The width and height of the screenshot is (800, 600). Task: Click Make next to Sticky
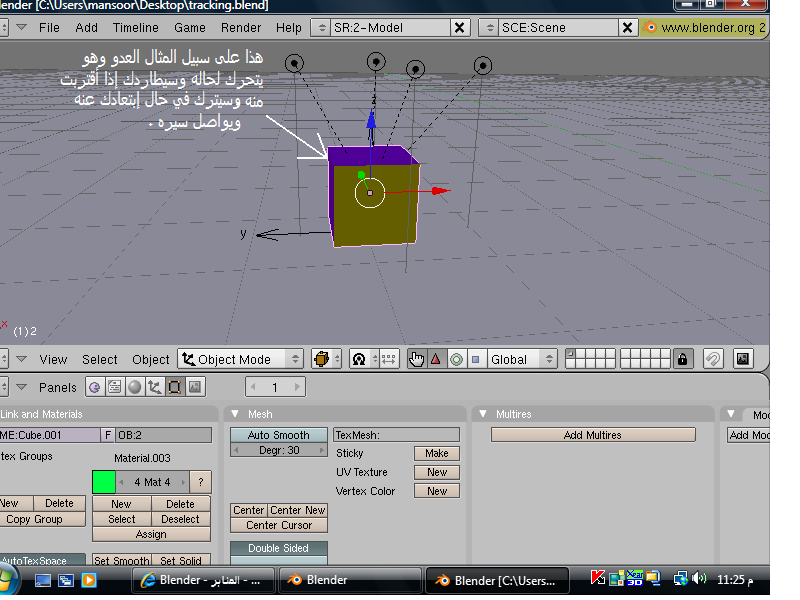[x=437, y=453]
